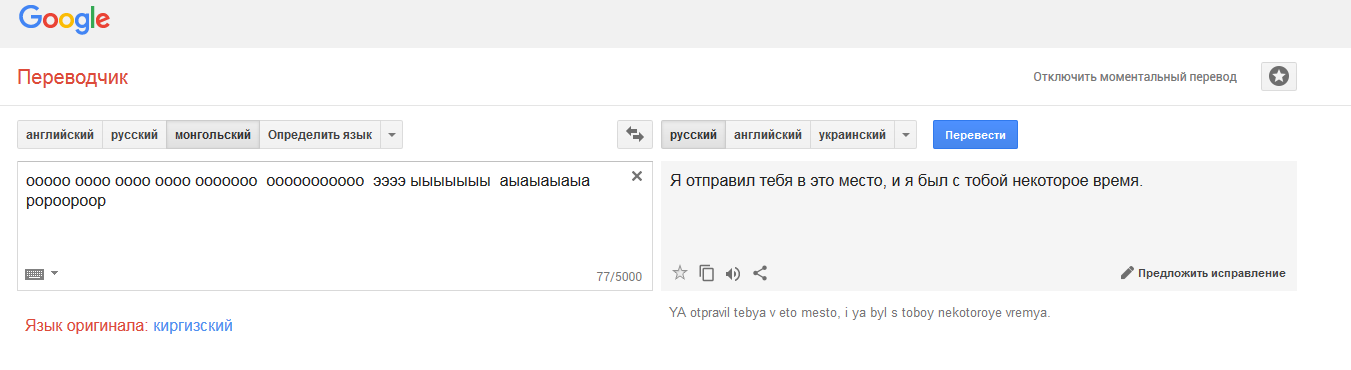Select английский as source language
1351x370 pixels.
click(x=60, y=134)
